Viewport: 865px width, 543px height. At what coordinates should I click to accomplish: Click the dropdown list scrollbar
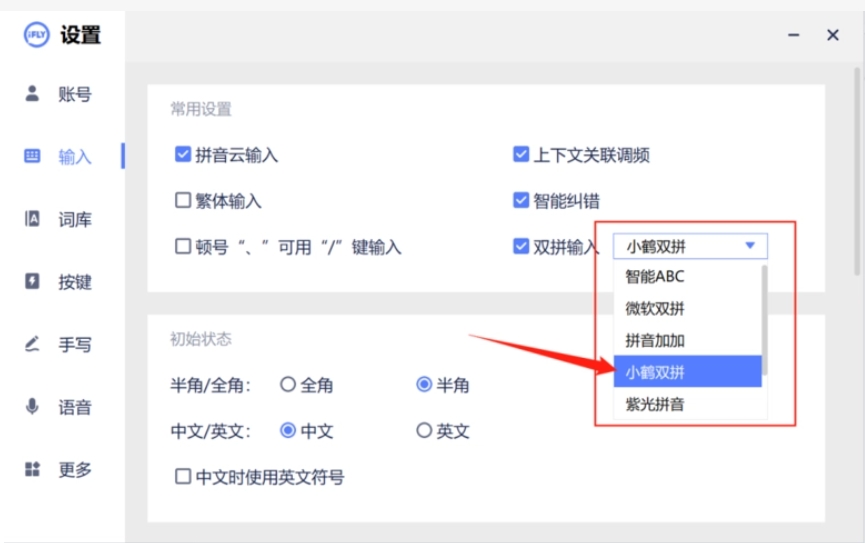click(x=765, y=320)
